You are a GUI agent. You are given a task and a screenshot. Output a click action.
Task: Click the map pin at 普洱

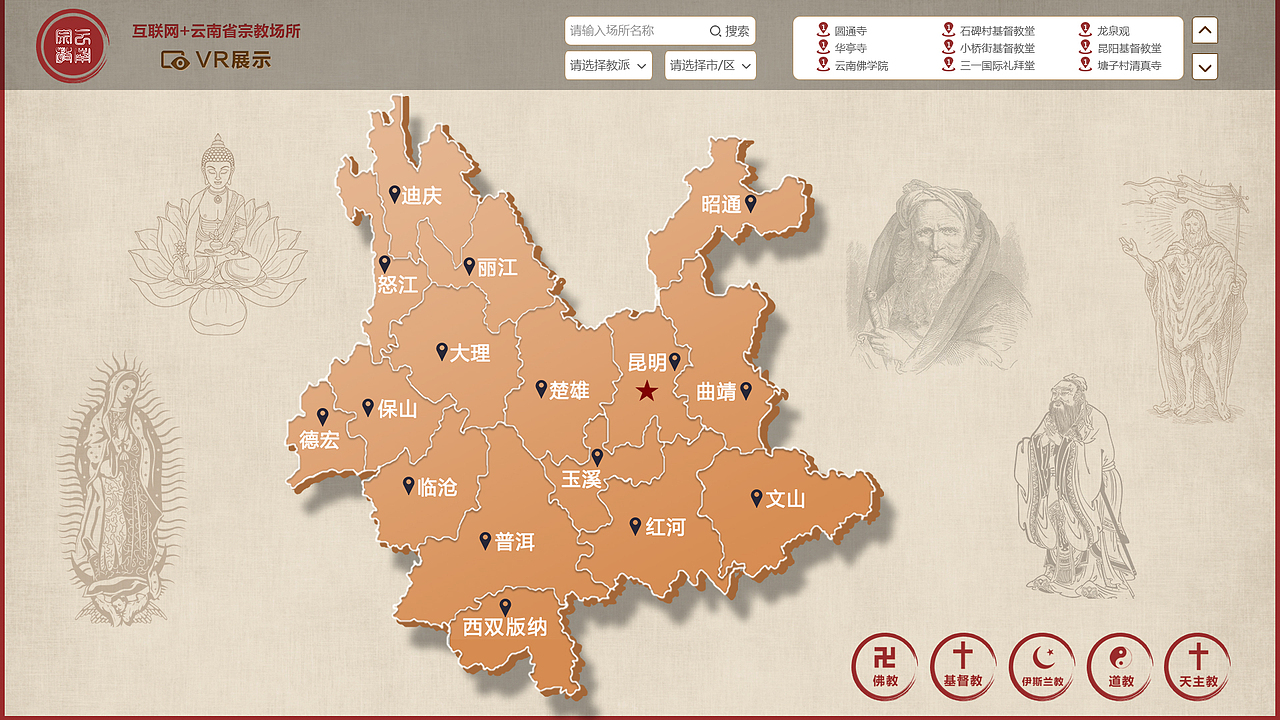[485, 540]
